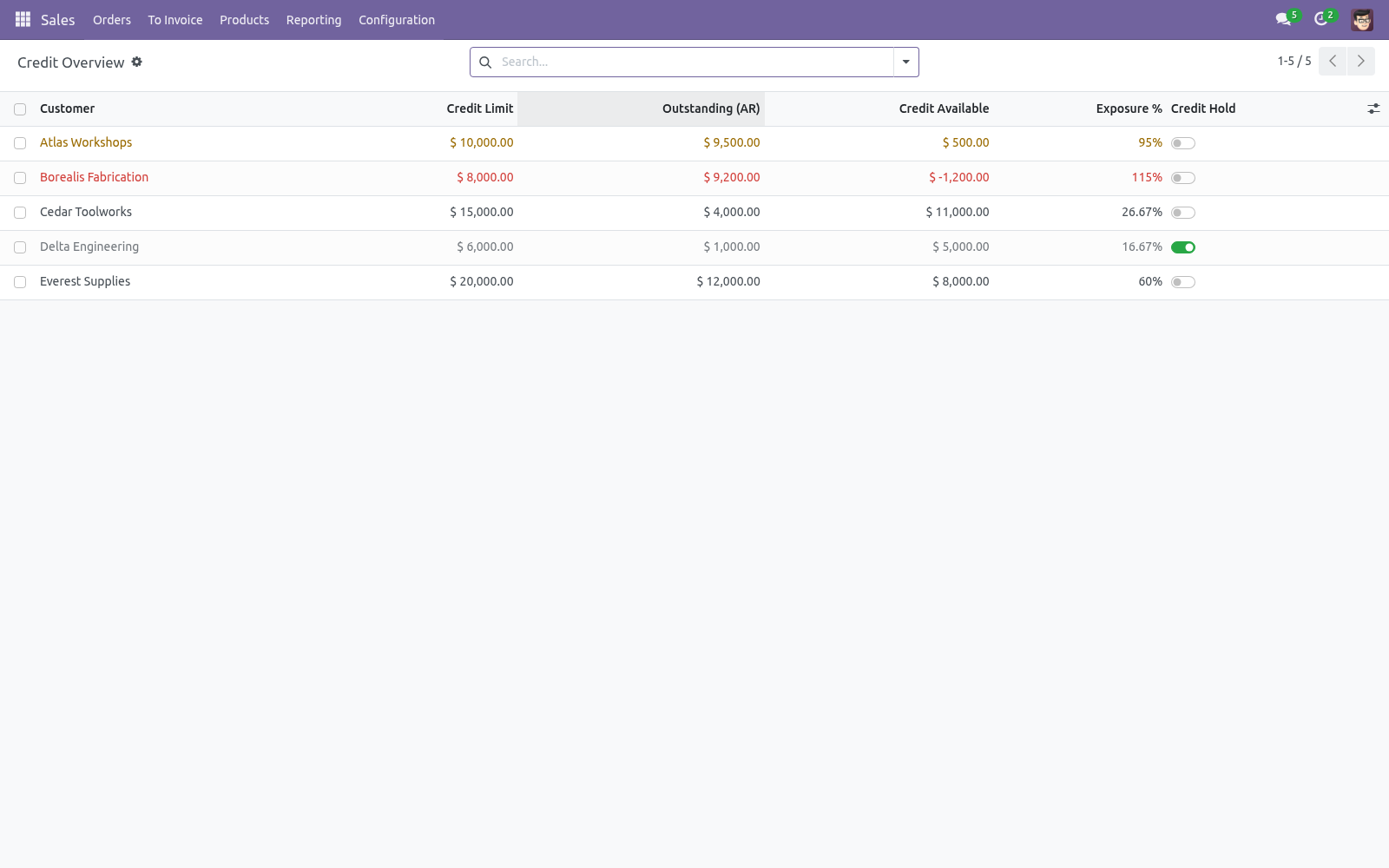Check the select-all header checkbox
The width and height of the screenshot is (1389, 868).
20,108
